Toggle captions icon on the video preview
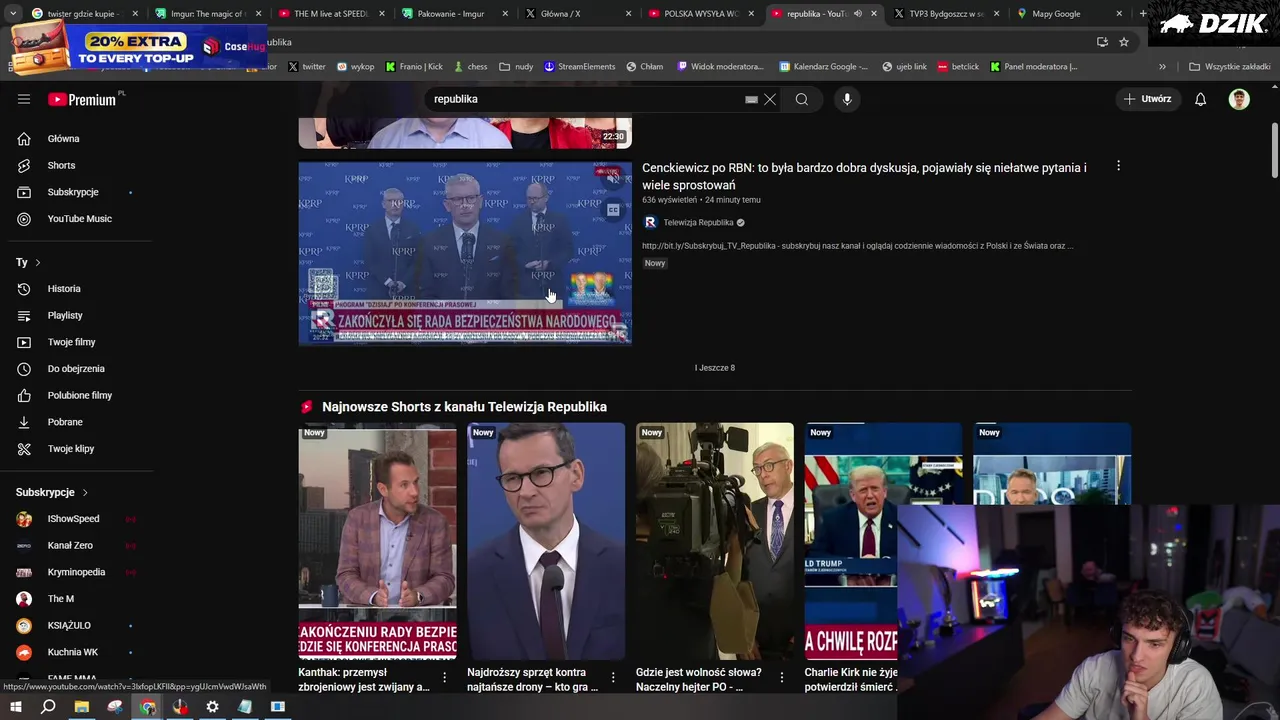The image size is (1280, 720). (613, 210)
